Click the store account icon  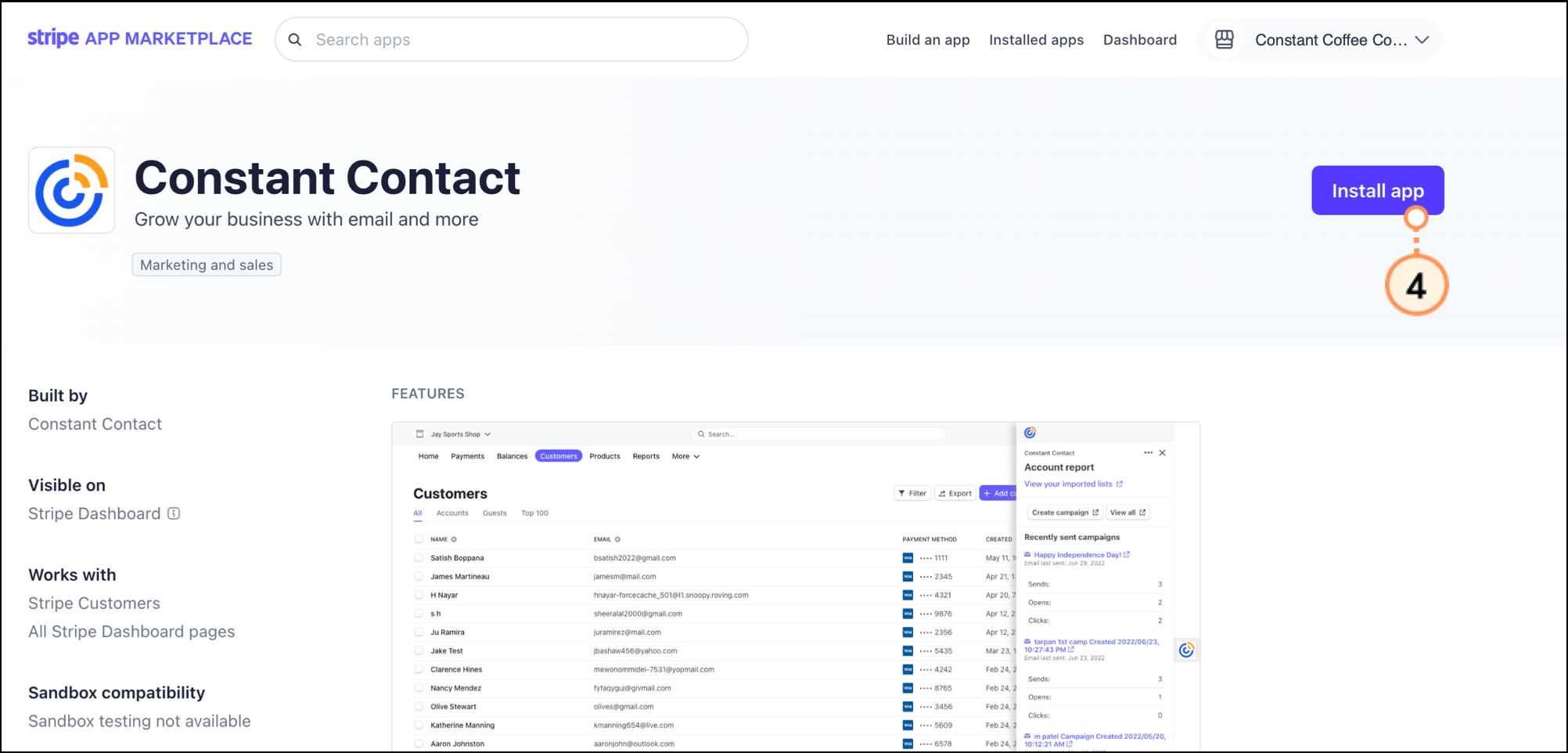(x=1225, y=40)
